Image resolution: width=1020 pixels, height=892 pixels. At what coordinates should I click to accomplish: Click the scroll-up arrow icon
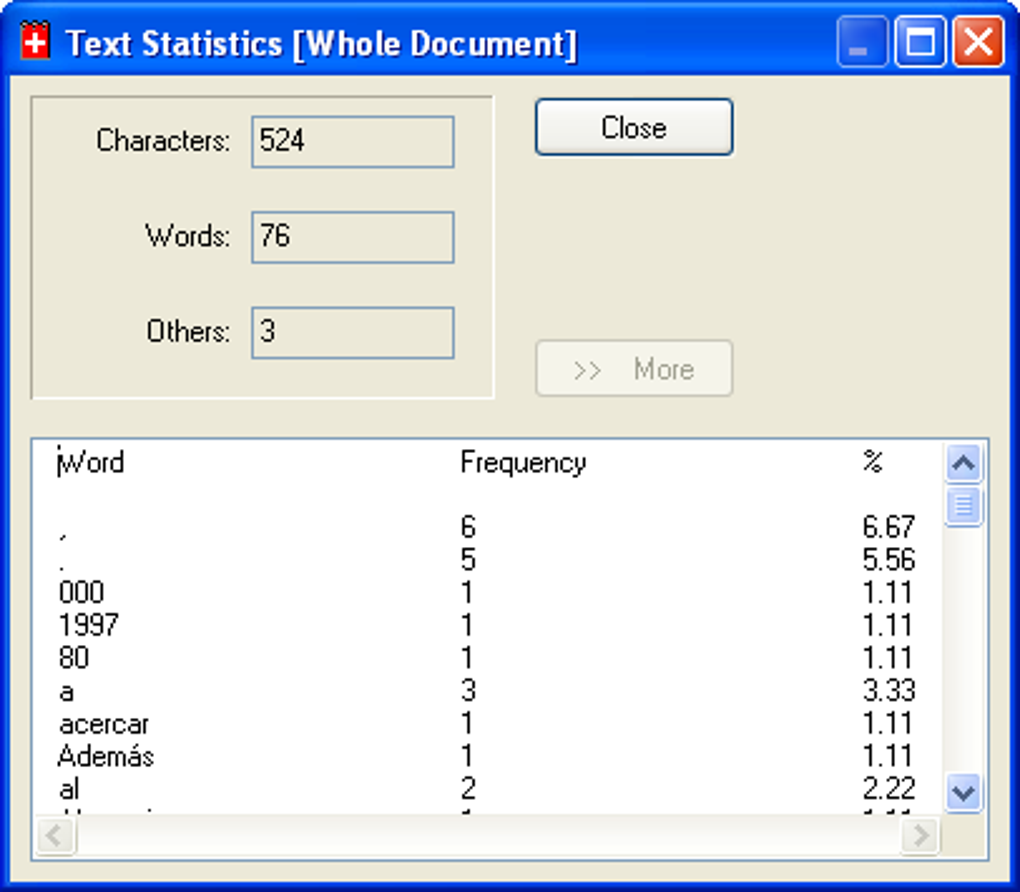point(963,462)
